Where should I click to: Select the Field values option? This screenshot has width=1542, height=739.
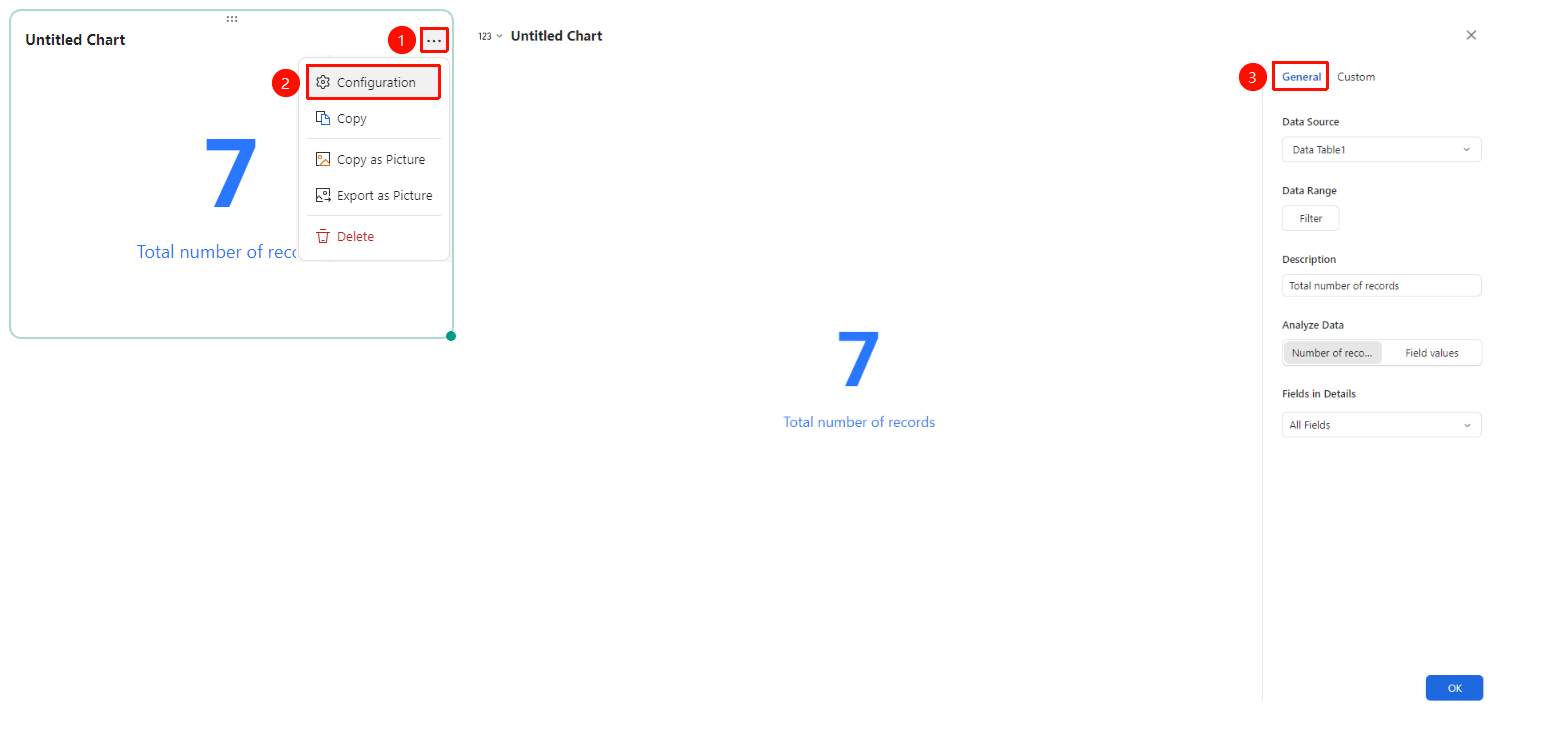pyautogui.click(x=1431, y=353)
